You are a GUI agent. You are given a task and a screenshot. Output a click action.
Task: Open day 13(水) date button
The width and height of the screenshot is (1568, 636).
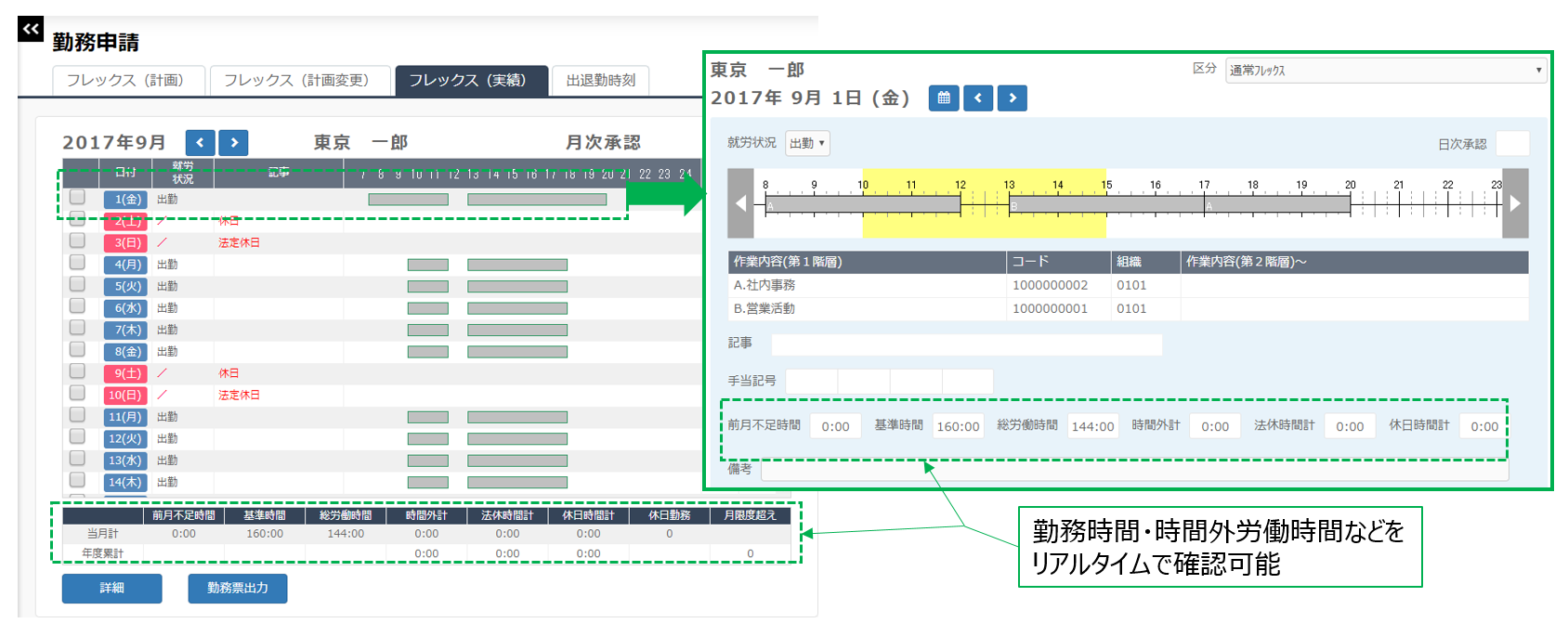[125, 461]
